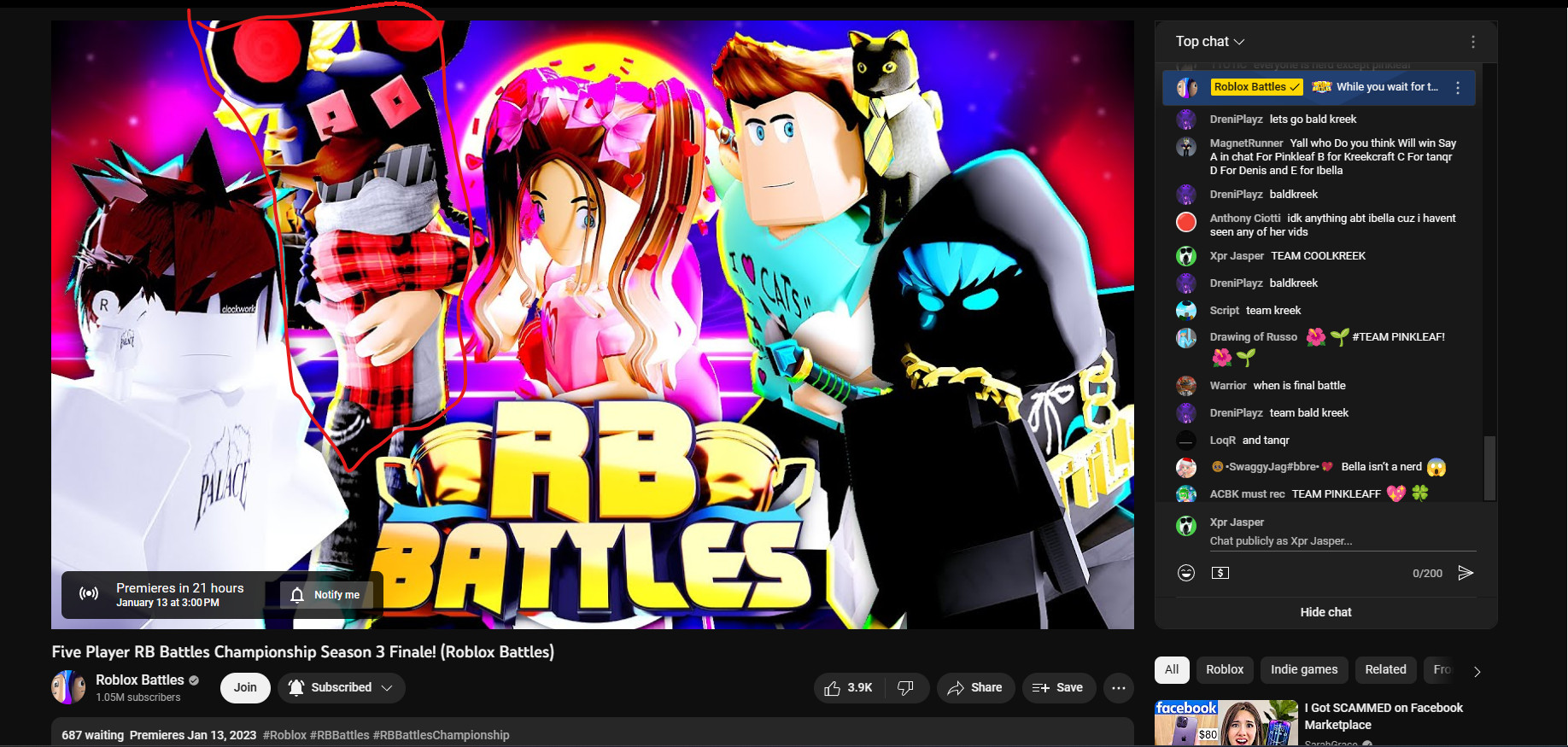Viewport: 1568px width, 747px height.
Task: Open the pinned Roblox Battles message menu
Action: tap(1458, 88)
